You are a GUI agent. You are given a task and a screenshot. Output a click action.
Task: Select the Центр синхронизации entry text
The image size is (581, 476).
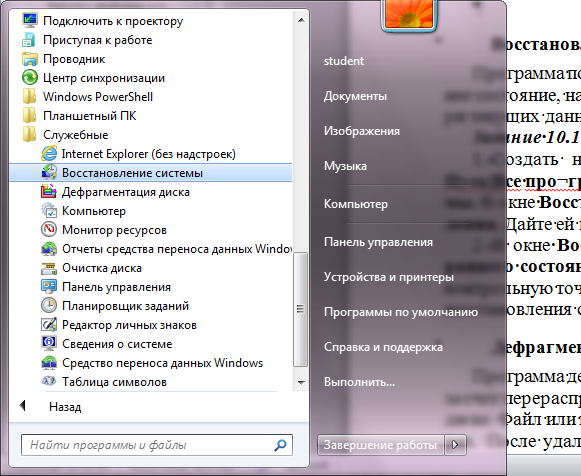pos(104,78)
